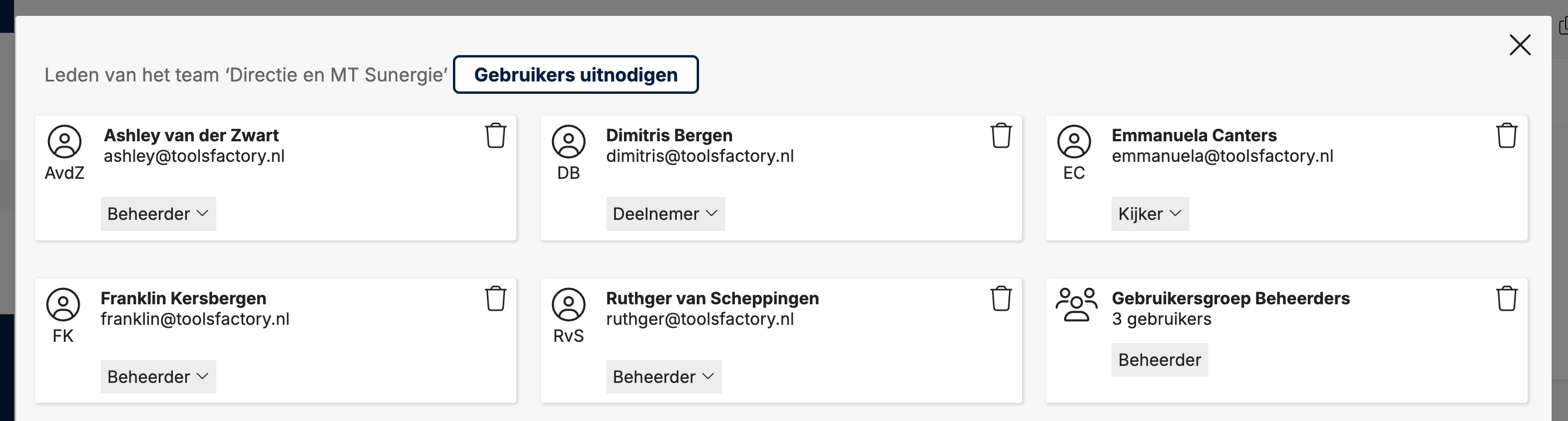
Task: Click Dimitris Bergen's profile avatar icon
Action: (568, 141)
